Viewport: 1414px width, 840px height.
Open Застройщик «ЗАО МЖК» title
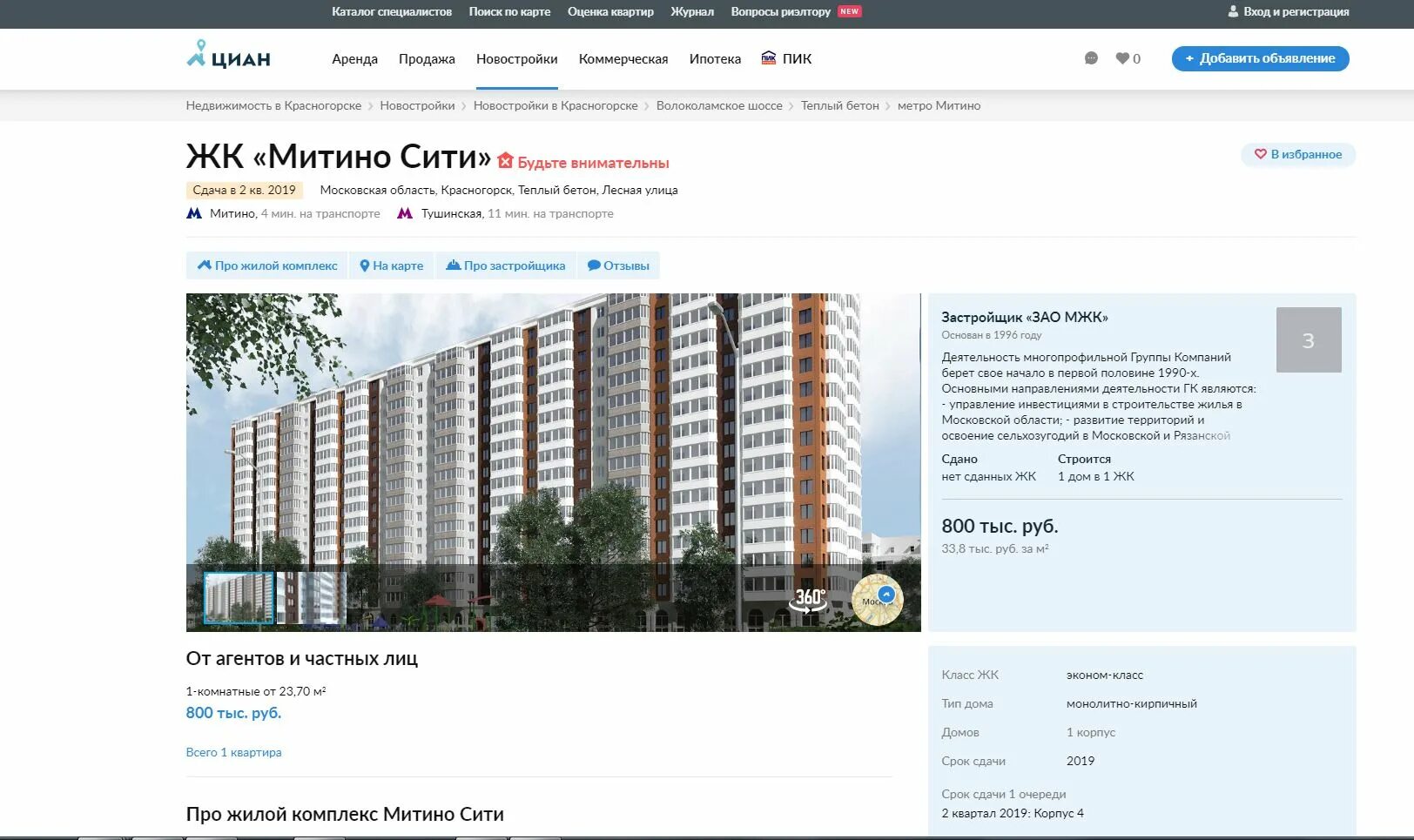1025,317
